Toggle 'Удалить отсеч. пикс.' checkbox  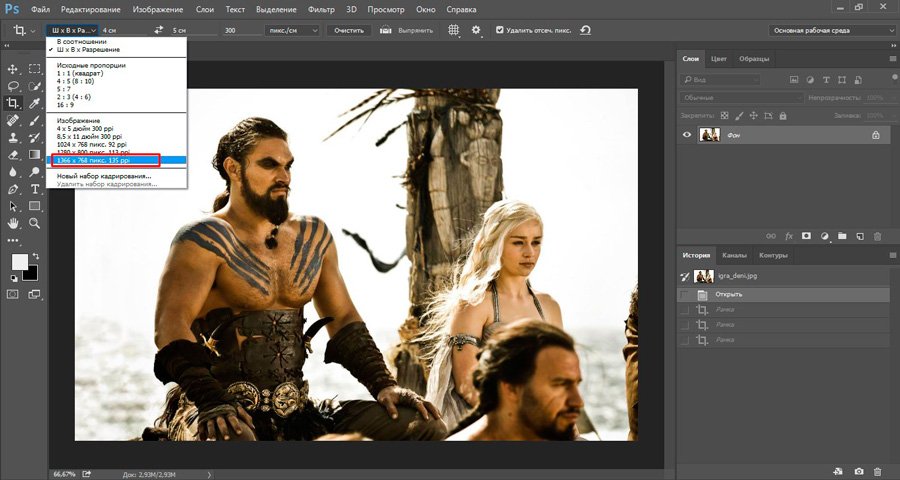tap(500, 30)
